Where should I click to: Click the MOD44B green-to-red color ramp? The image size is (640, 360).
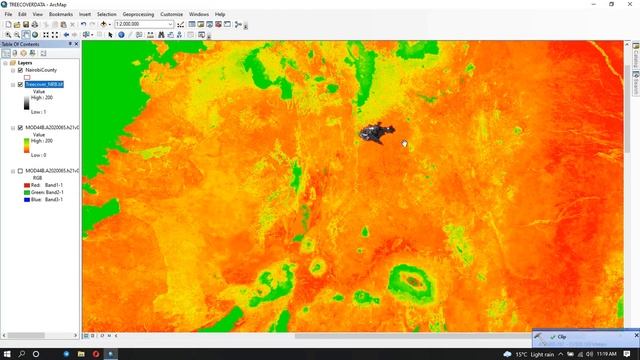pos(27,145)
